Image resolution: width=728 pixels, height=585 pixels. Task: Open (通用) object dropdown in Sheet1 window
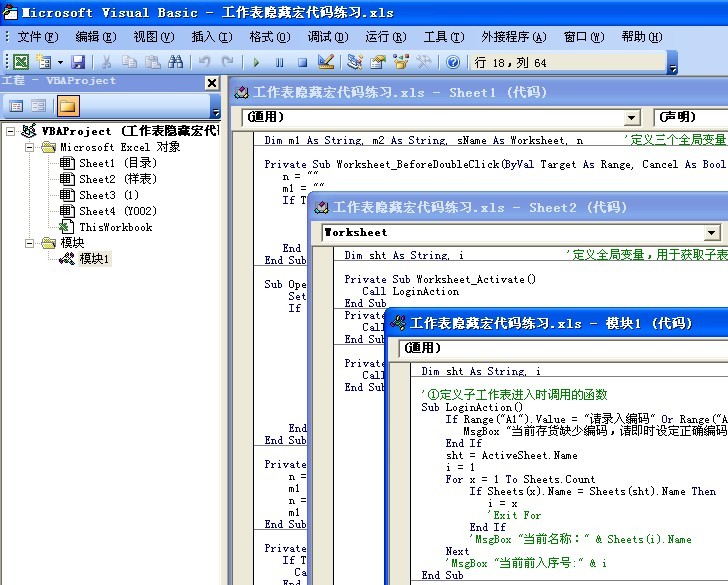(631, 118)
